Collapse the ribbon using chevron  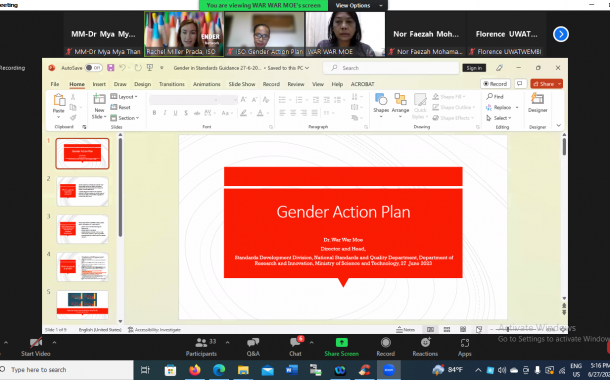[559, 125]
